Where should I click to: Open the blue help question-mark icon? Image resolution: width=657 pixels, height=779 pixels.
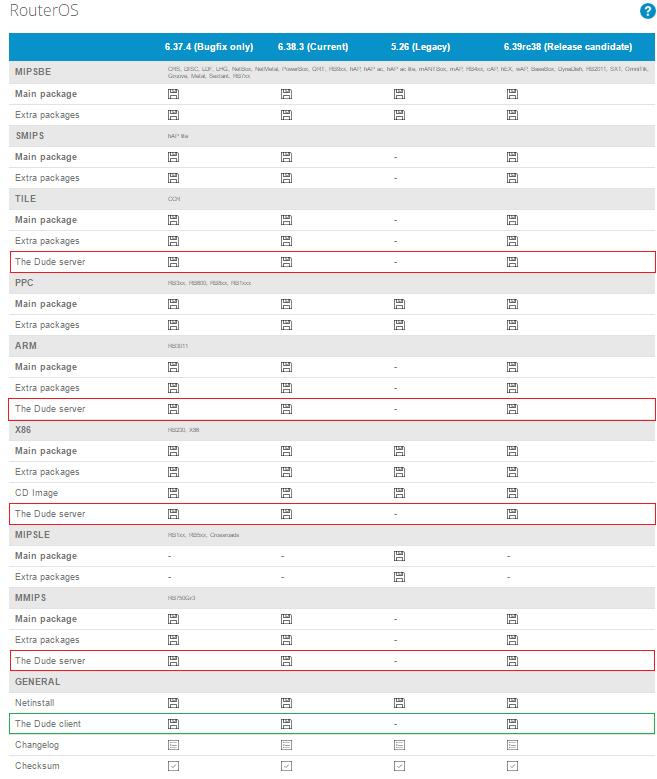[x=647, y=11]
